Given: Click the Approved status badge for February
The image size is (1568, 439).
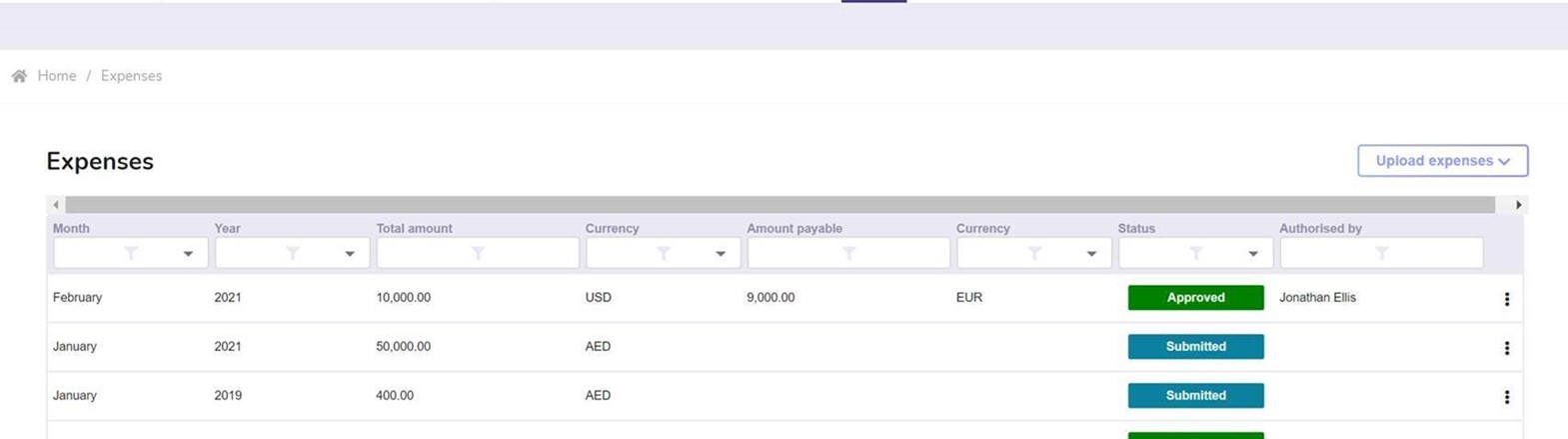Looking at the screenshot, I should tap(1195, 298).
